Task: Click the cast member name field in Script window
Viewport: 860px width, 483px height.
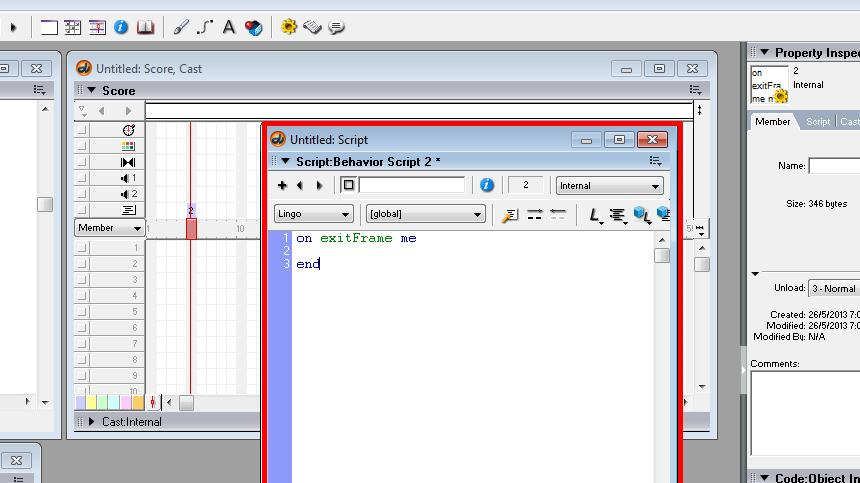Action: (412, 185)
